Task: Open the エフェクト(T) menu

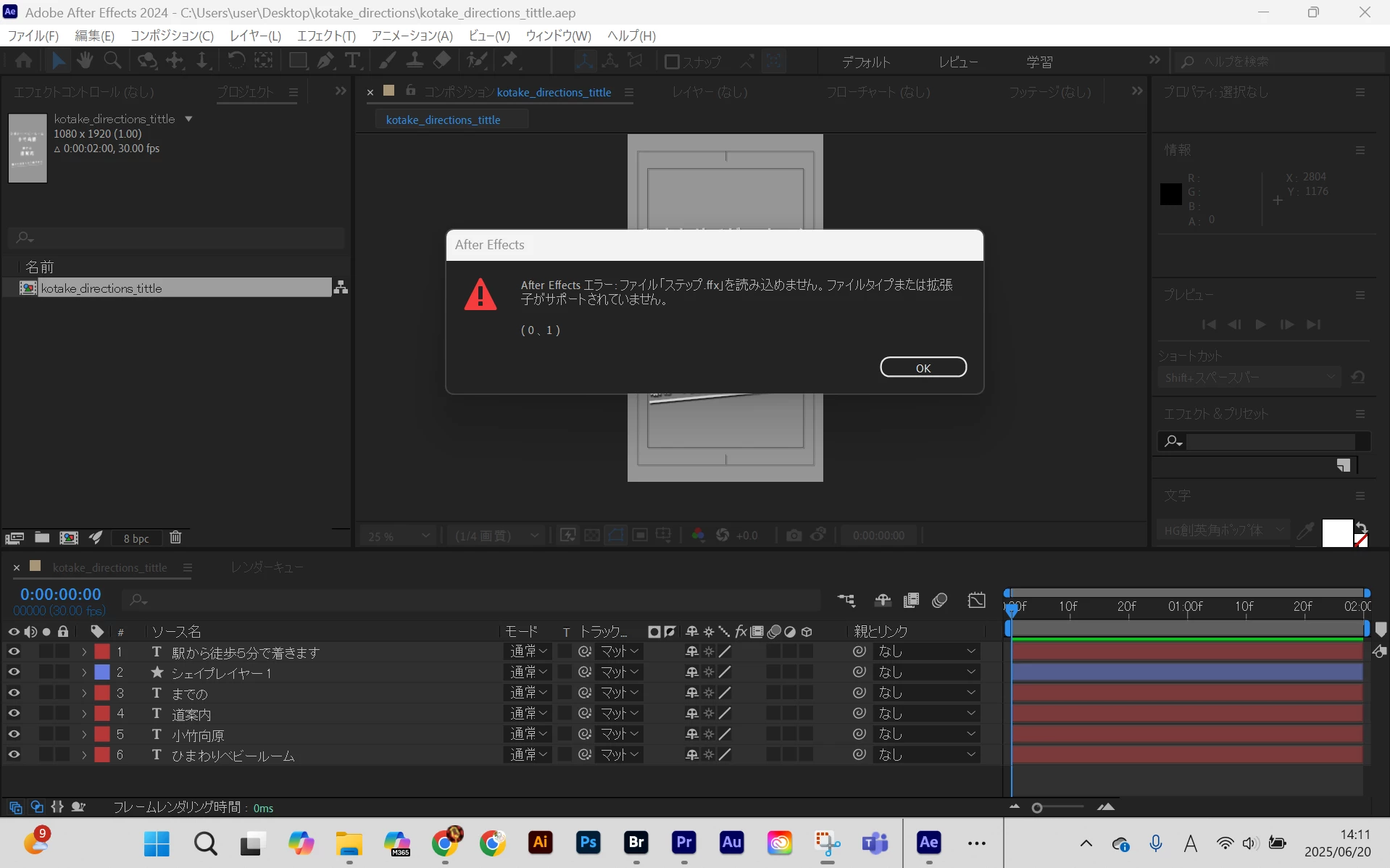Action: 326,36
